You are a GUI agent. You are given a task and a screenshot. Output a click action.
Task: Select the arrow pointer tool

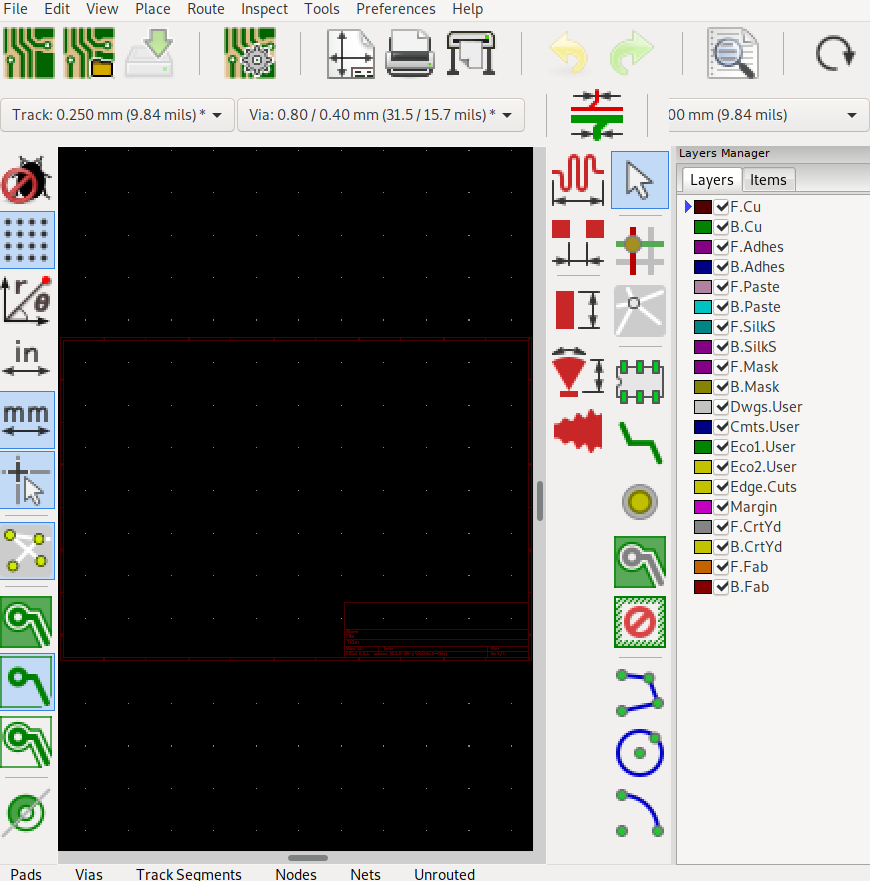(639, 181)
